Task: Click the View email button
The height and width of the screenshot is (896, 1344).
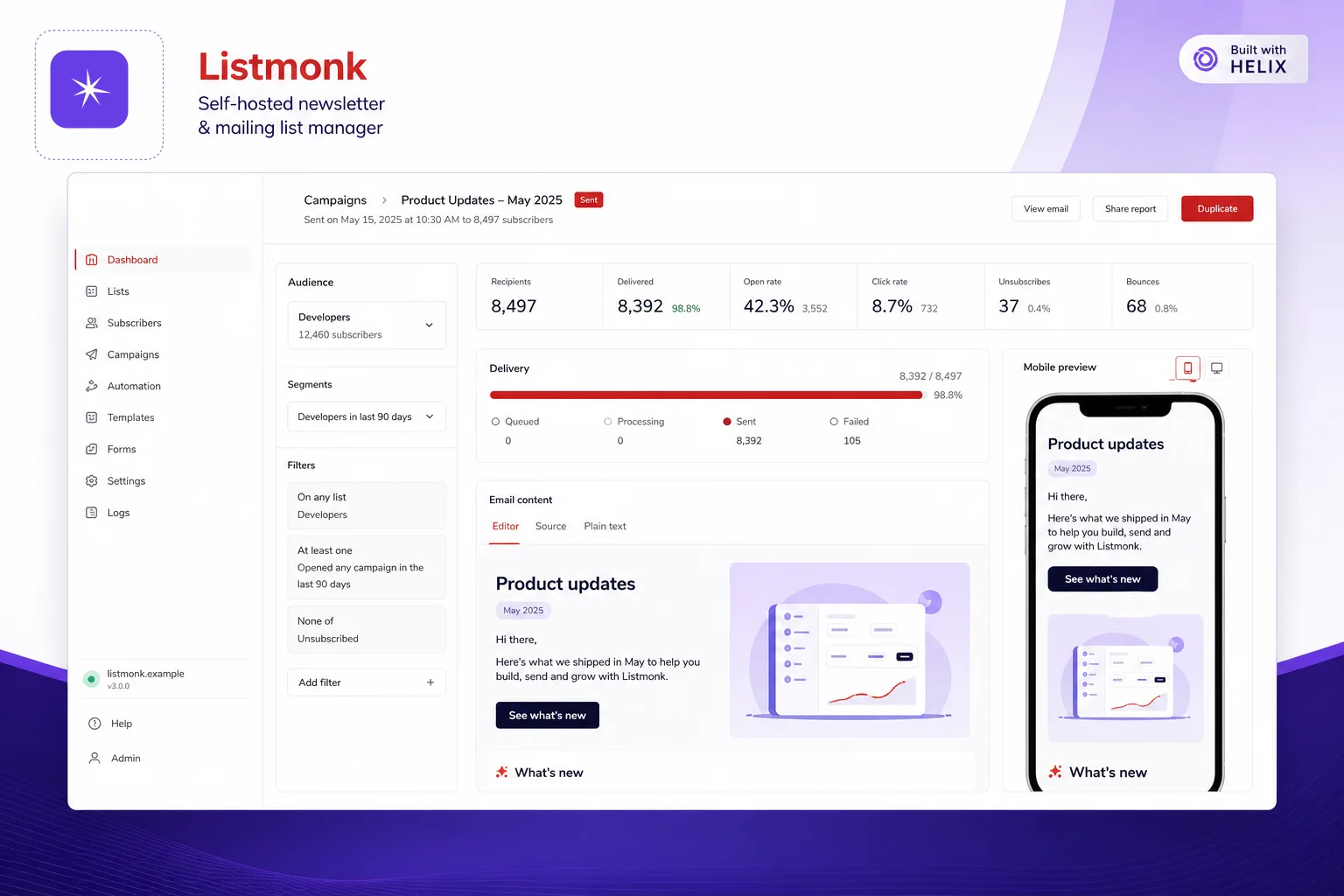Action: click(x=1046, y=209)
